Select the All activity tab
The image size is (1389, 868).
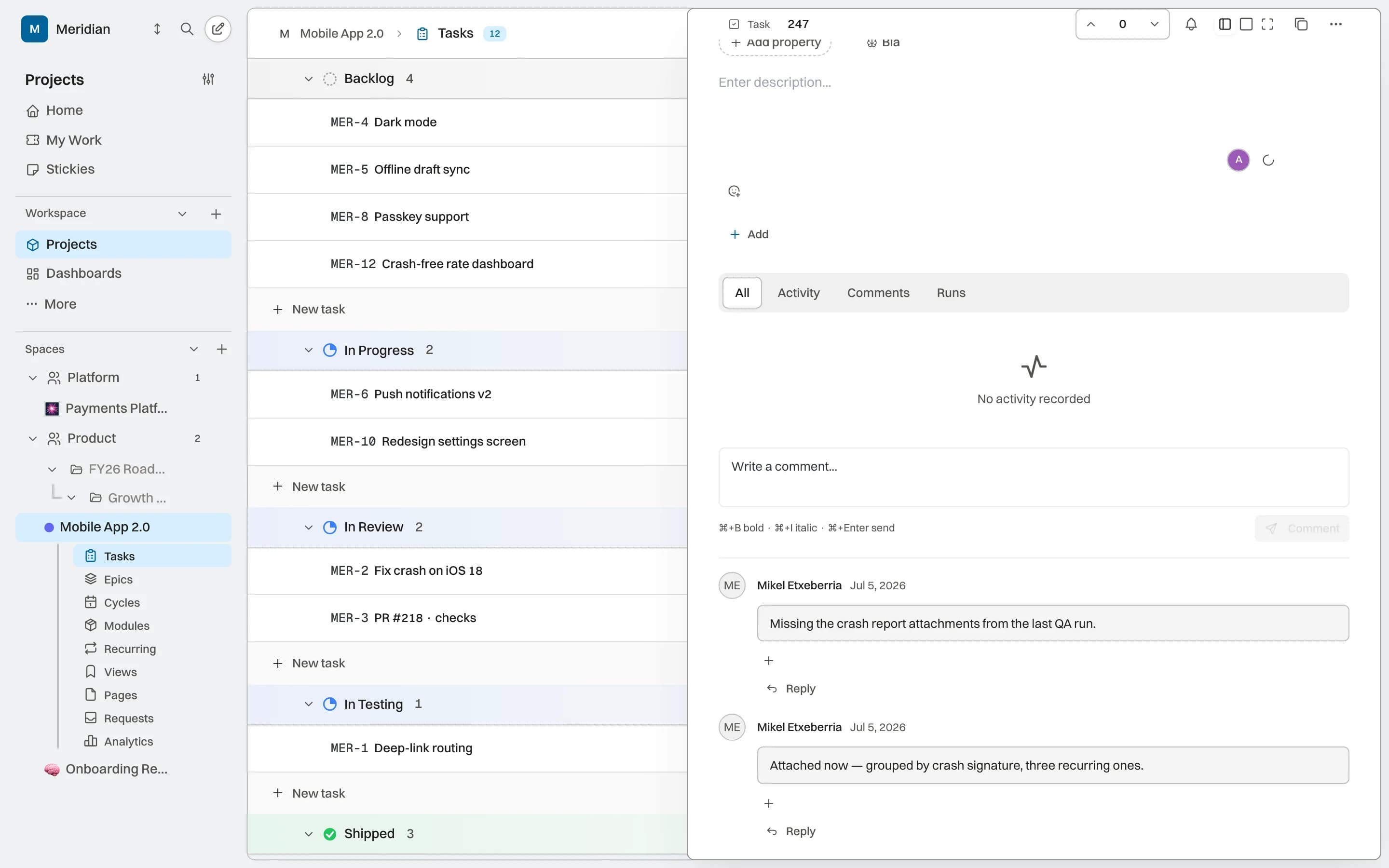742,293
